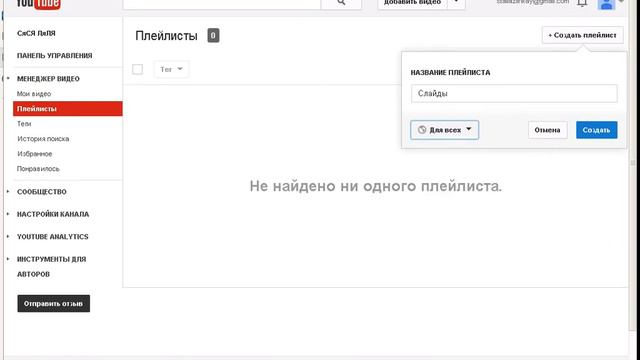Open Понравилось in the sidebar
This screenshot has height=360, width=640.
(x=38, y=169)
